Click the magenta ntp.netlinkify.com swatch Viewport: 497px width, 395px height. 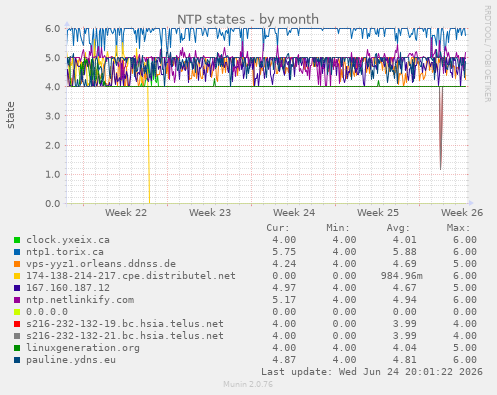tap(17, 300)
